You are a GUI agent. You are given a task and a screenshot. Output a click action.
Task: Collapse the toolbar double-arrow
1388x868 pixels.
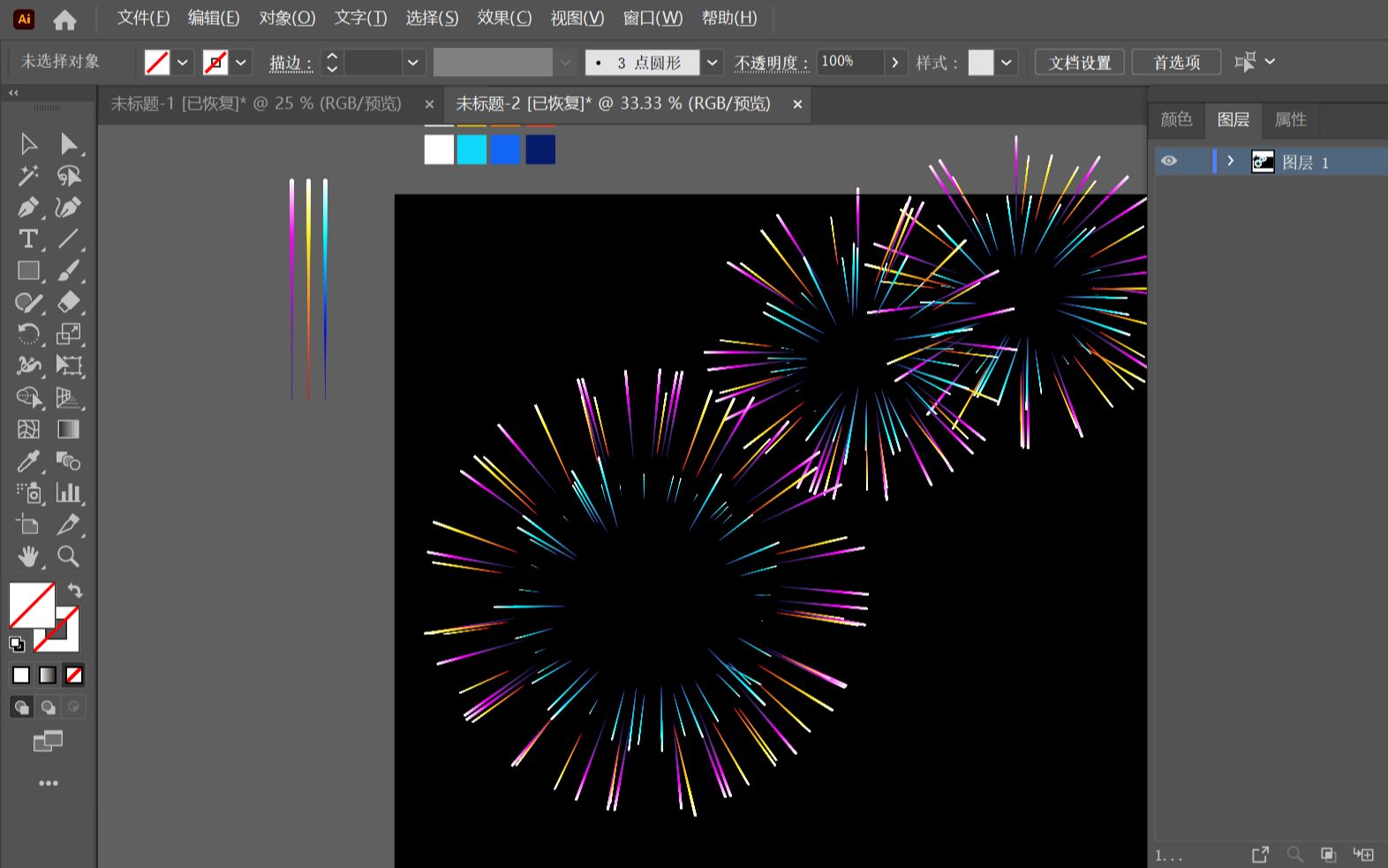[x=13, y=93]
